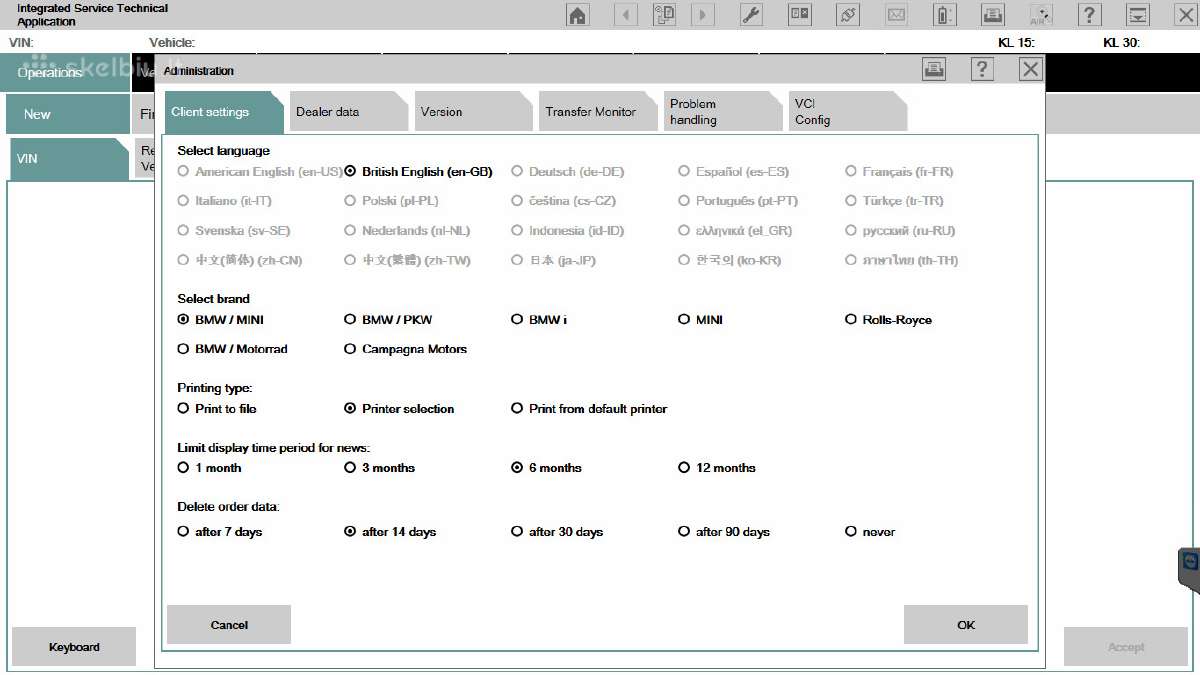Delete order data after 14 days
This screenshot has width=1200, height=675.
click(x=390, y=532)
